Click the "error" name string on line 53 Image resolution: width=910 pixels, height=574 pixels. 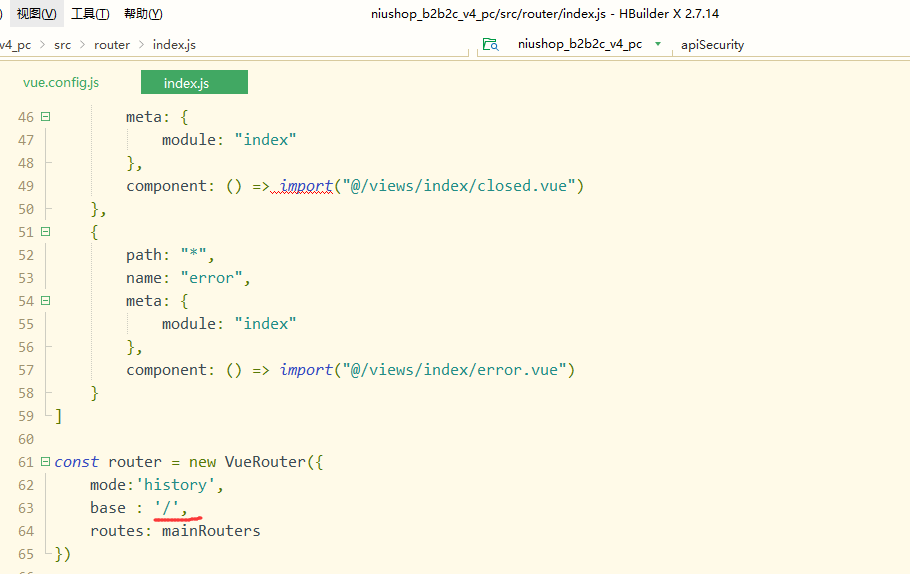(211, 278)
